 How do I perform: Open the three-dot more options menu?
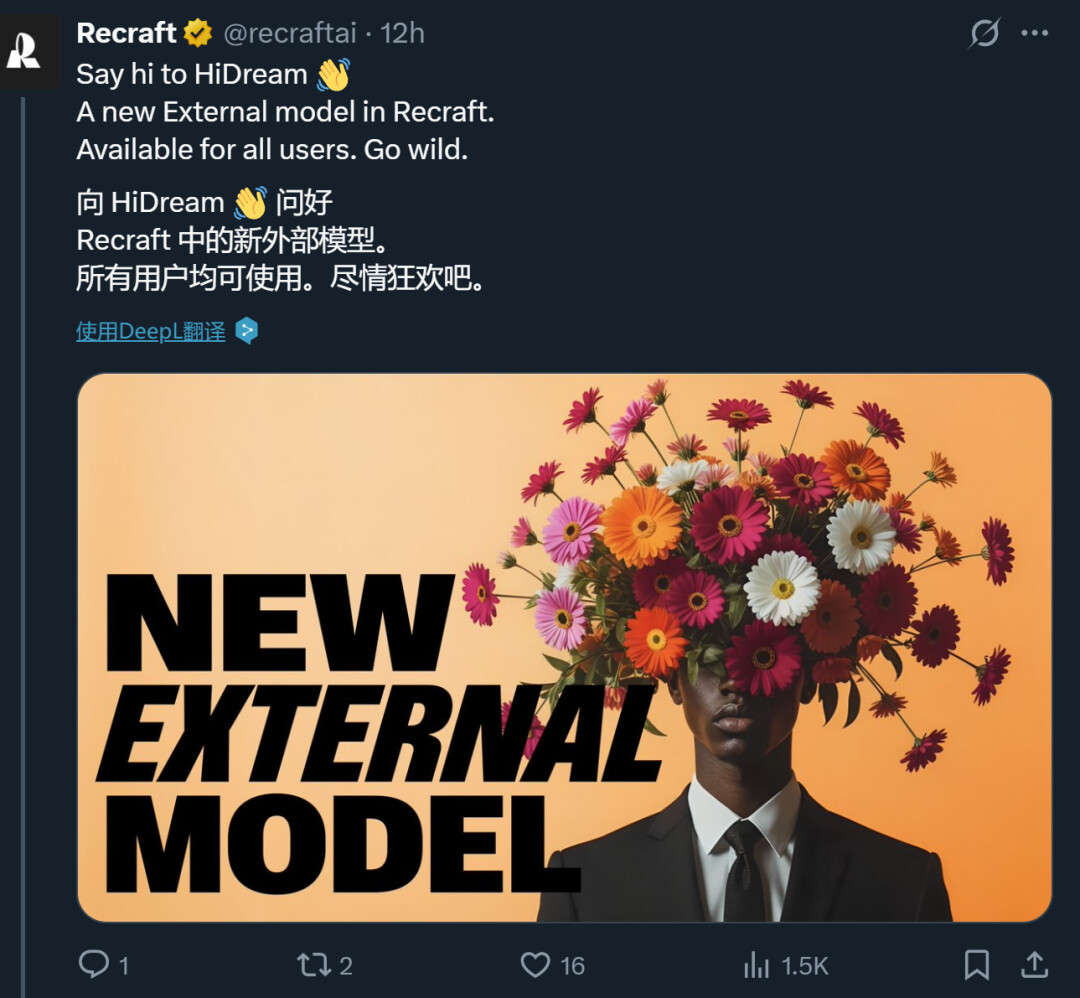[x=1034, y=33]
